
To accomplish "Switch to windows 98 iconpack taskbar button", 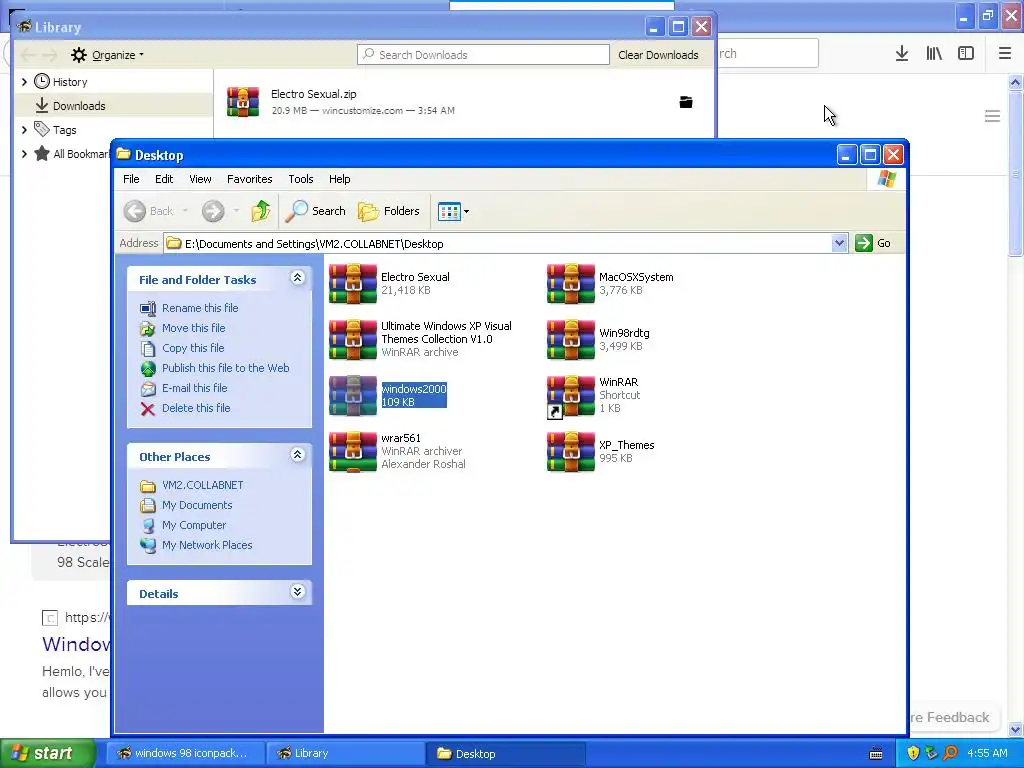I will [x=185, y=753].
